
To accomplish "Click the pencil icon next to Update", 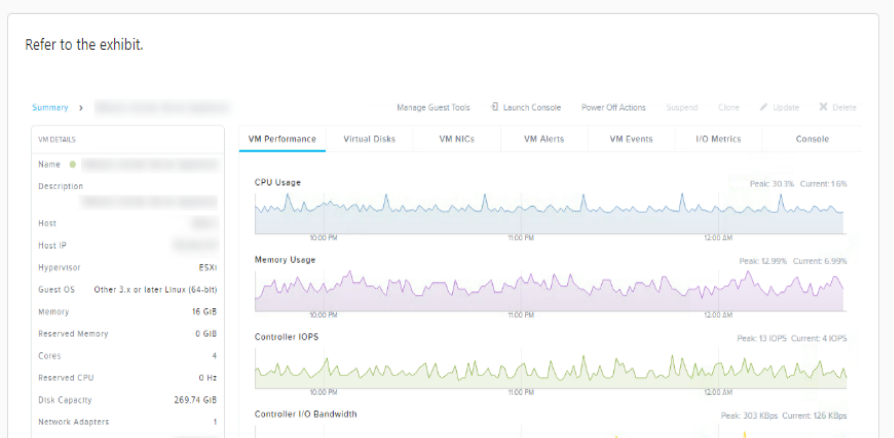I will click(763, 107).
